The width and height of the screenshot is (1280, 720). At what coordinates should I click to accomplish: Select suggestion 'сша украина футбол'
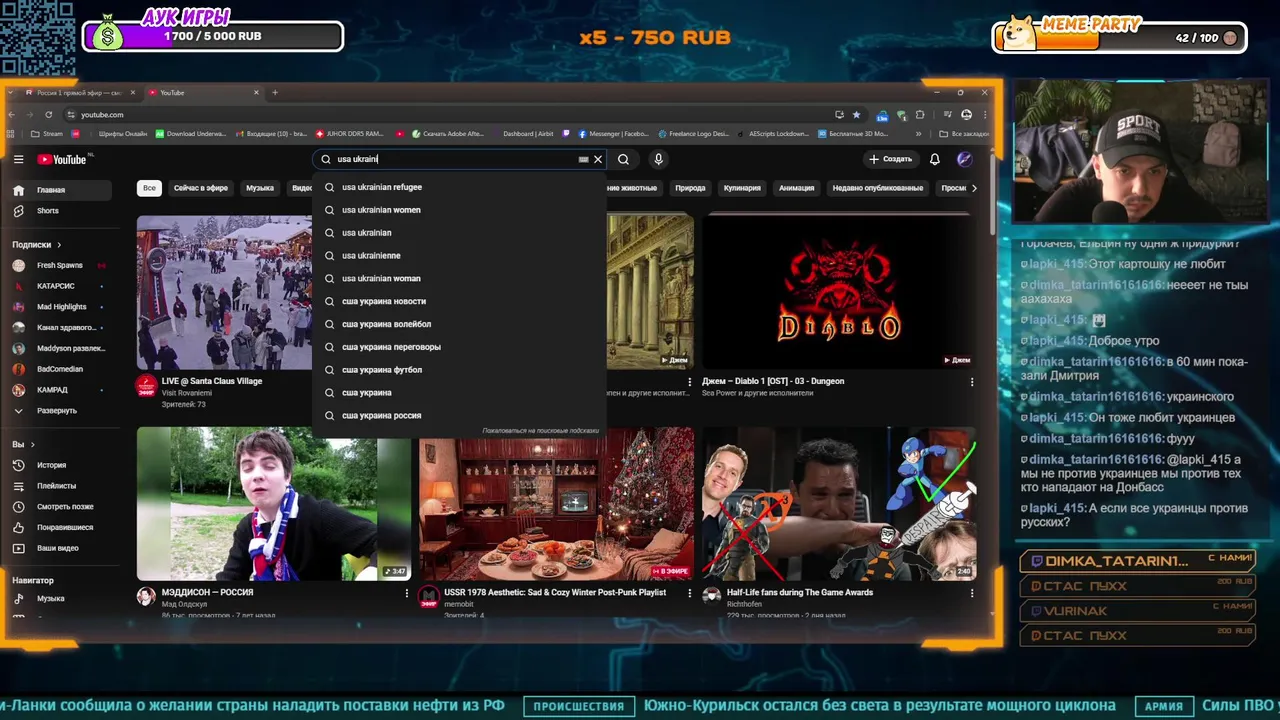(460, 370)
